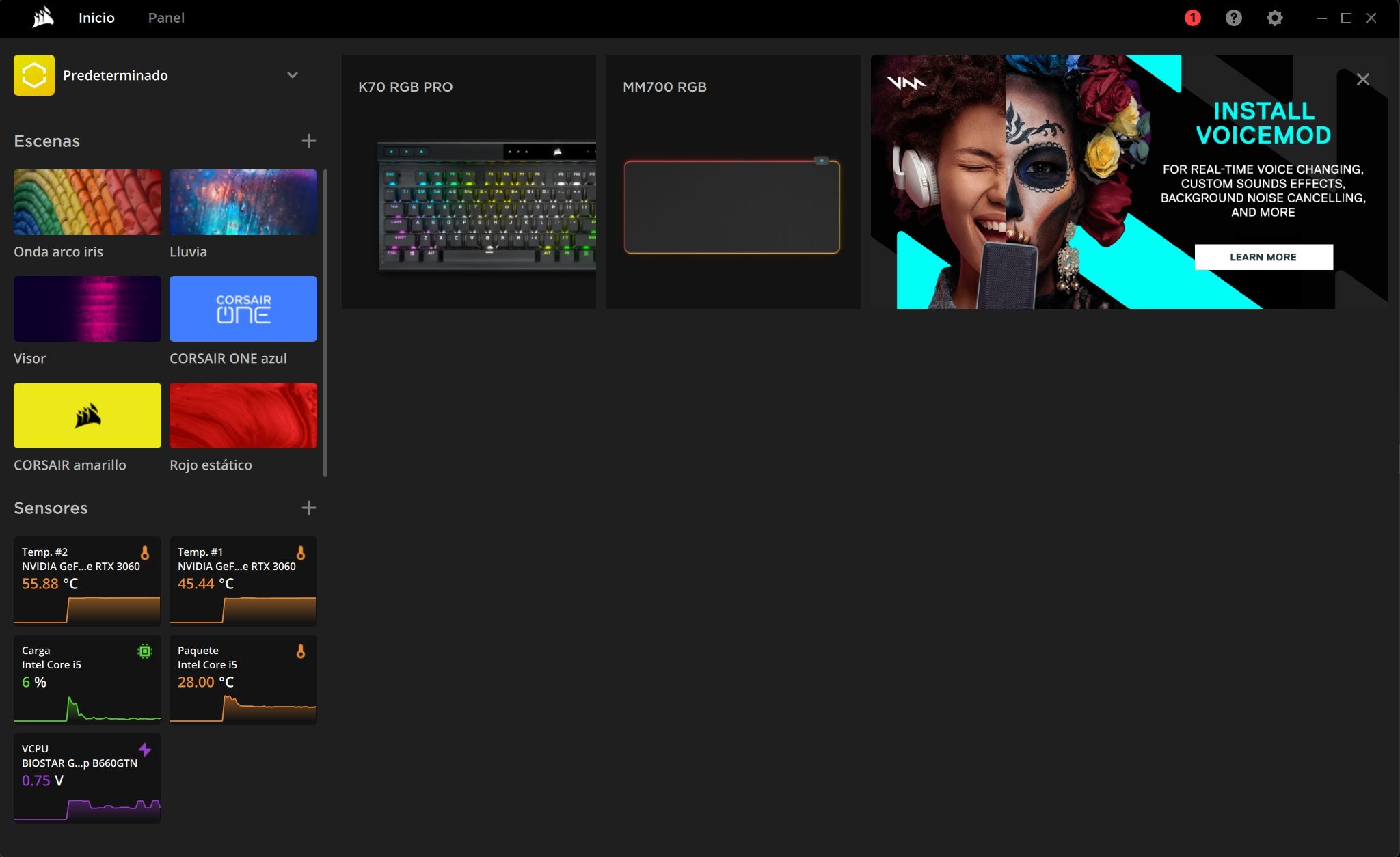The image size is (1400, 857).
Task: Click purple lightning icon on VCPU sensor
Action: click(x=145, y=750)
